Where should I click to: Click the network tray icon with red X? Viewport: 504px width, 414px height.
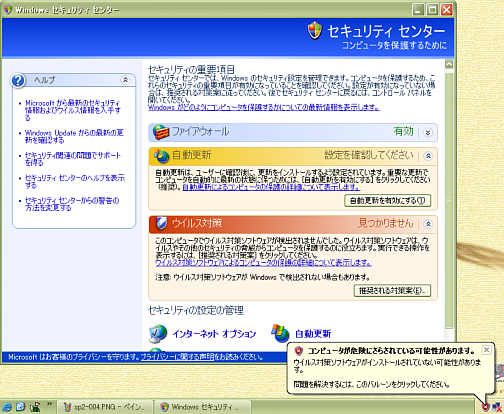pyautogui.click(x=497, y=407)
